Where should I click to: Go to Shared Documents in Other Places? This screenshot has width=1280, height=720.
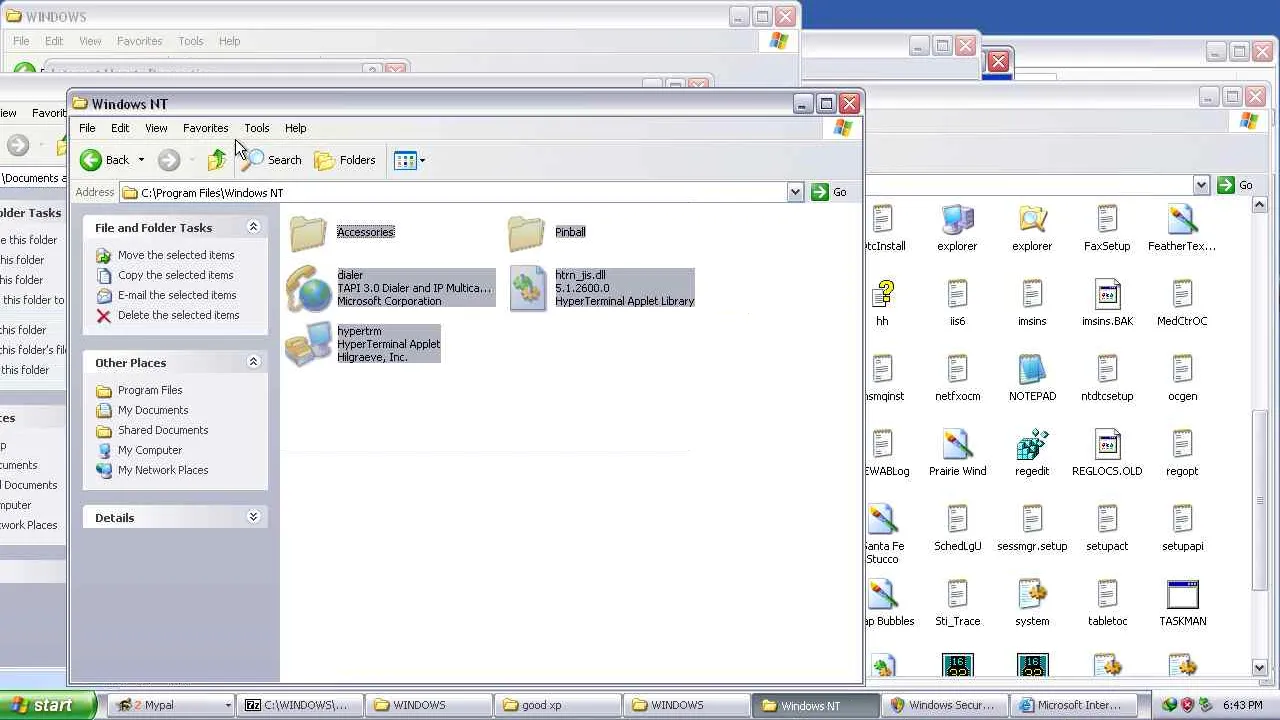tap(163, 430)
